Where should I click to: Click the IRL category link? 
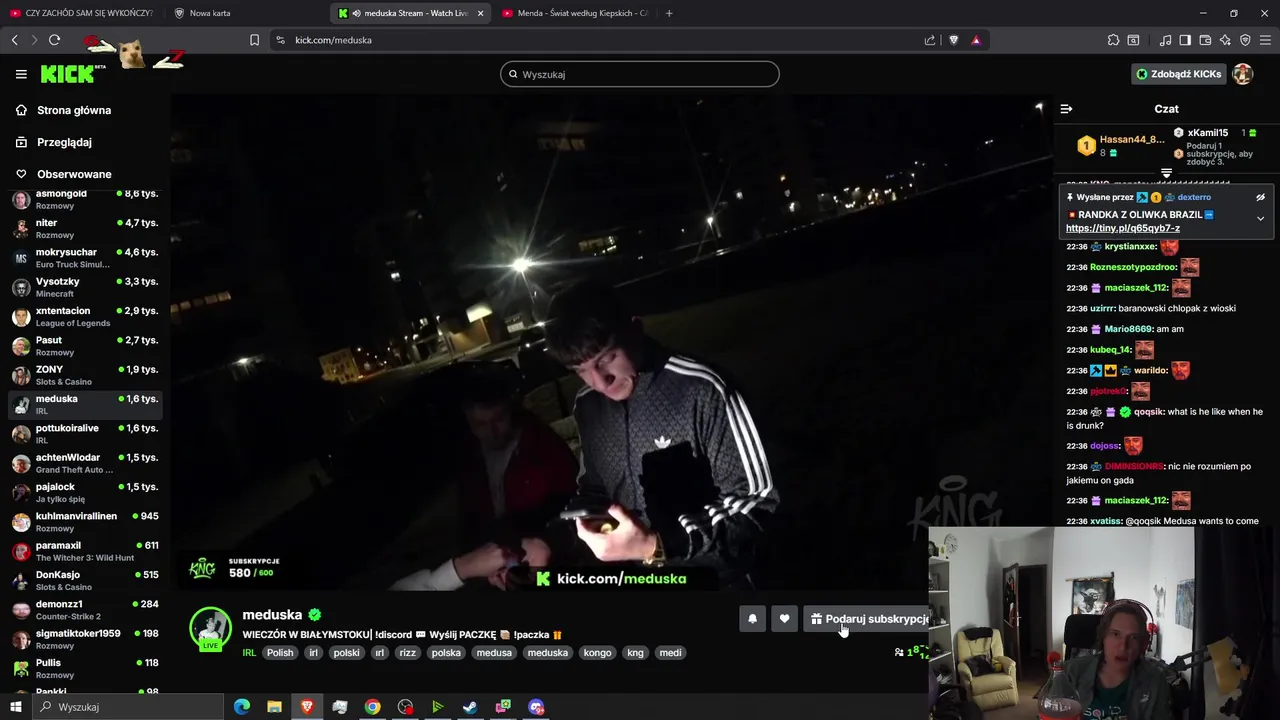pyautogui.click(x=249, y=653)
